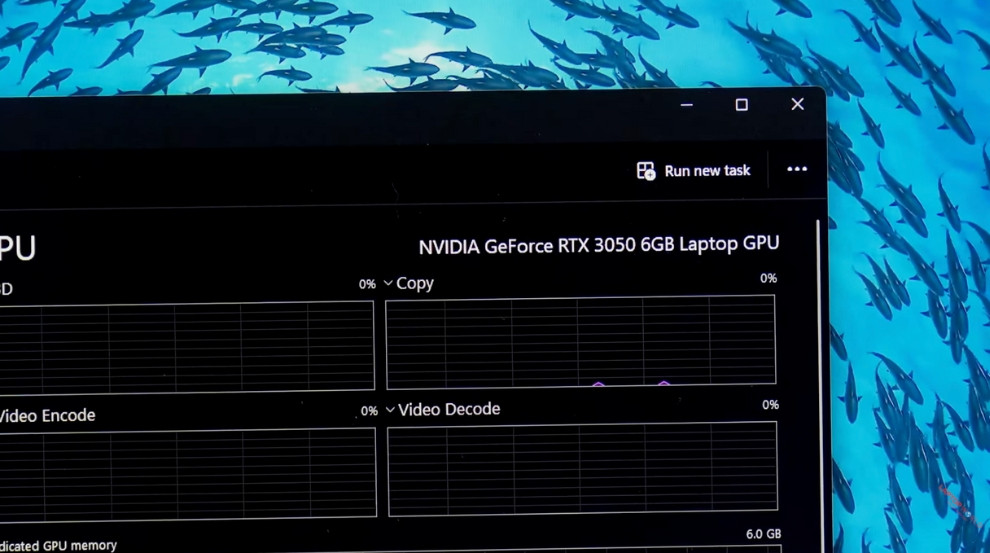Click the vertical scrollbar in Task Manager
The height and width of the screenshot is (553, 990).
coord(819,380)
